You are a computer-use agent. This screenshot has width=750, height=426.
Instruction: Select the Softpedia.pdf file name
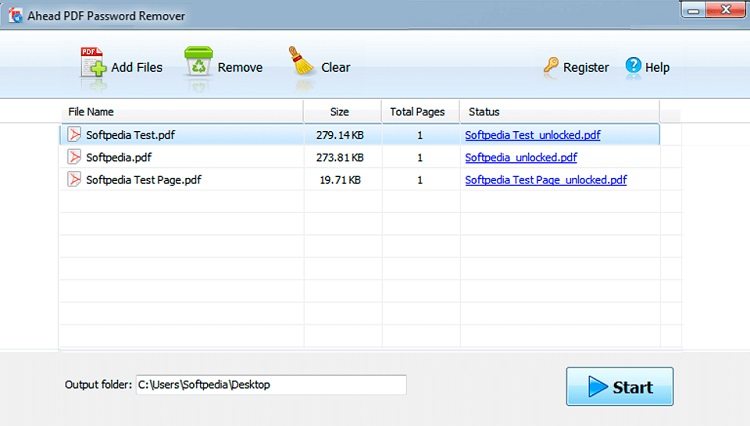119,157
